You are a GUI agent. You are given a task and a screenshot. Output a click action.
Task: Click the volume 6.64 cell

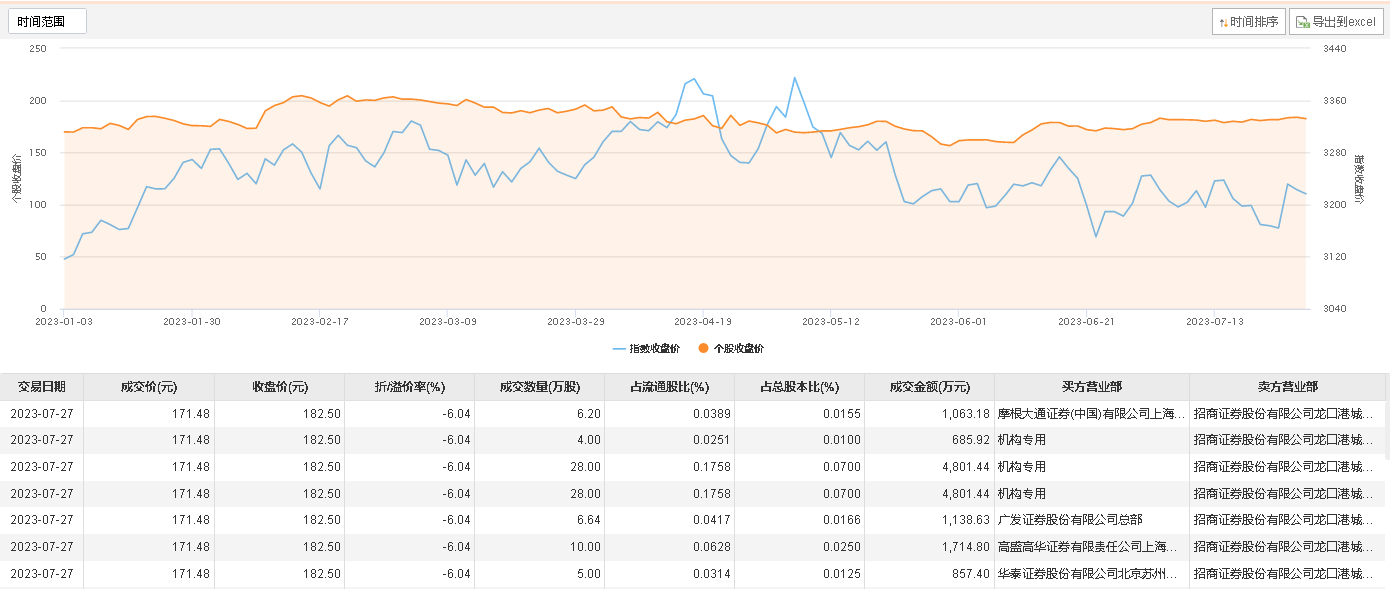(x=540, y=520)
